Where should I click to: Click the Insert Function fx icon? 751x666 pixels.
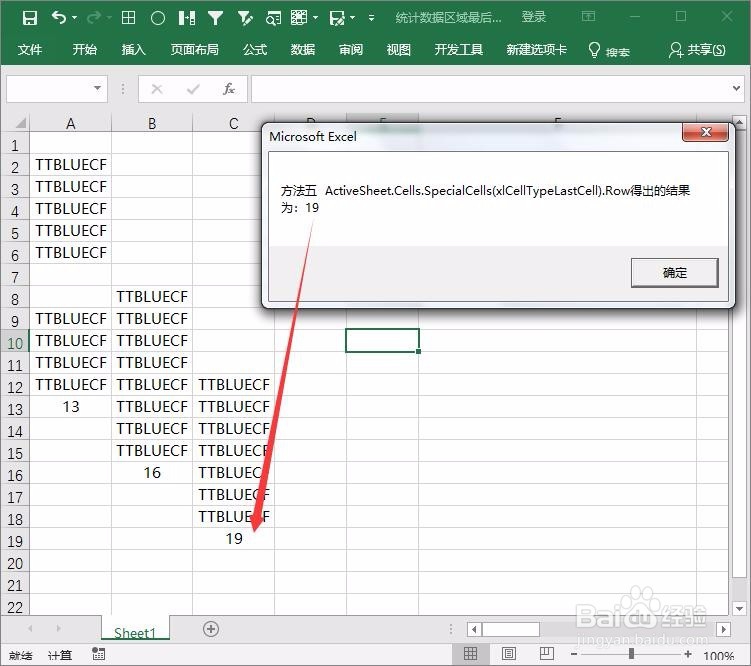[x=229, y=89]
